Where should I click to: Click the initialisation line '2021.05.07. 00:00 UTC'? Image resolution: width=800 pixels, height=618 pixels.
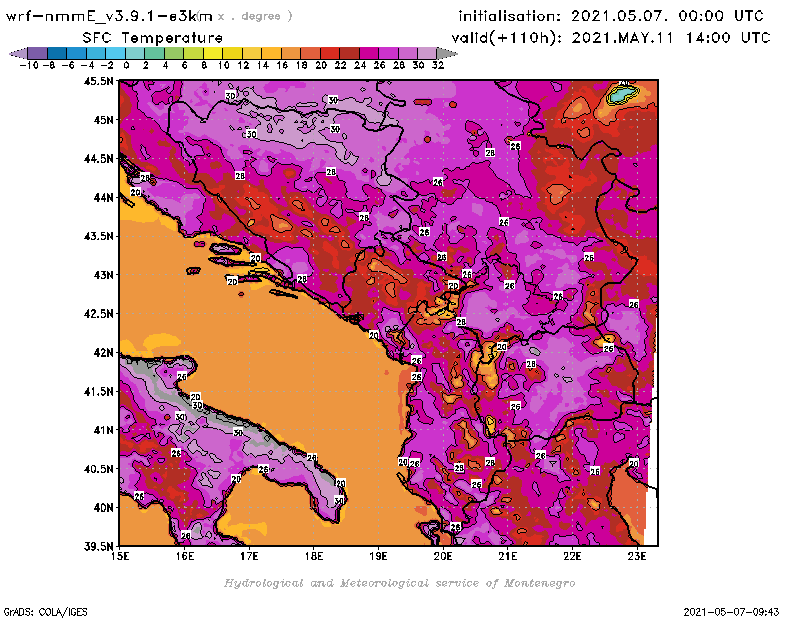click(667, 16)
